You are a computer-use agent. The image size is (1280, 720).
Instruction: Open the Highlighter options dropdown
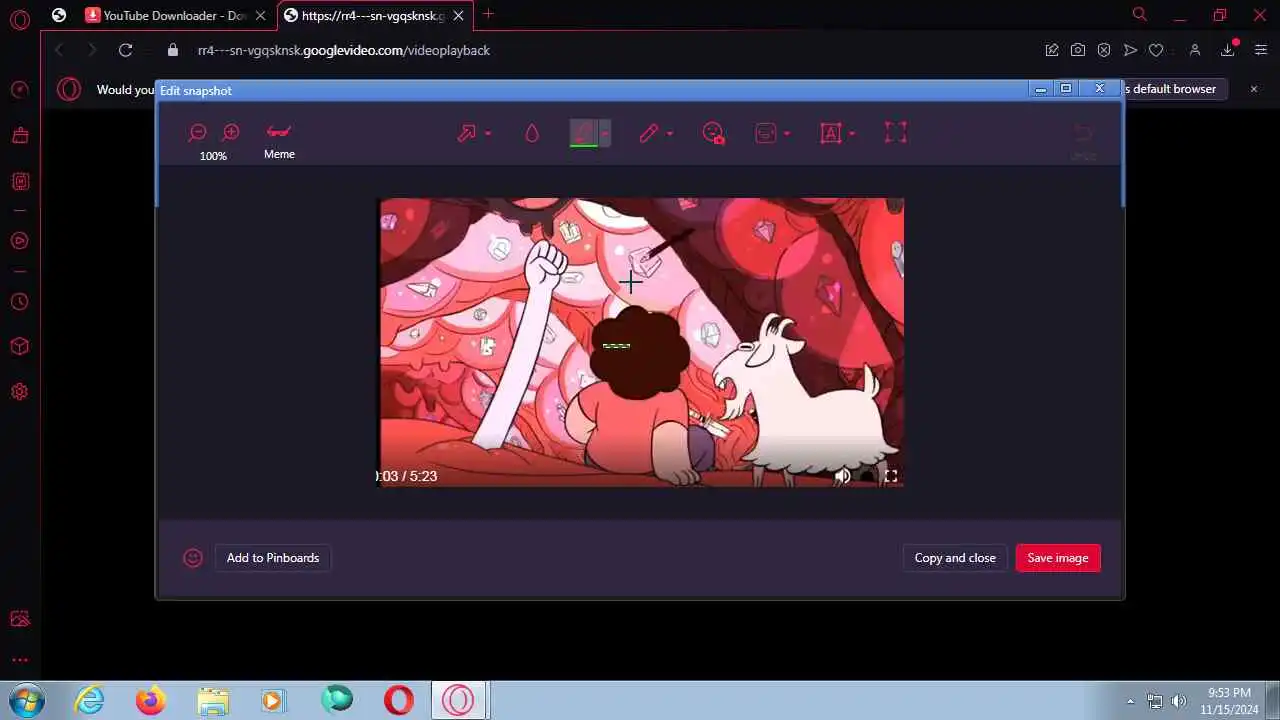point(604,133)
